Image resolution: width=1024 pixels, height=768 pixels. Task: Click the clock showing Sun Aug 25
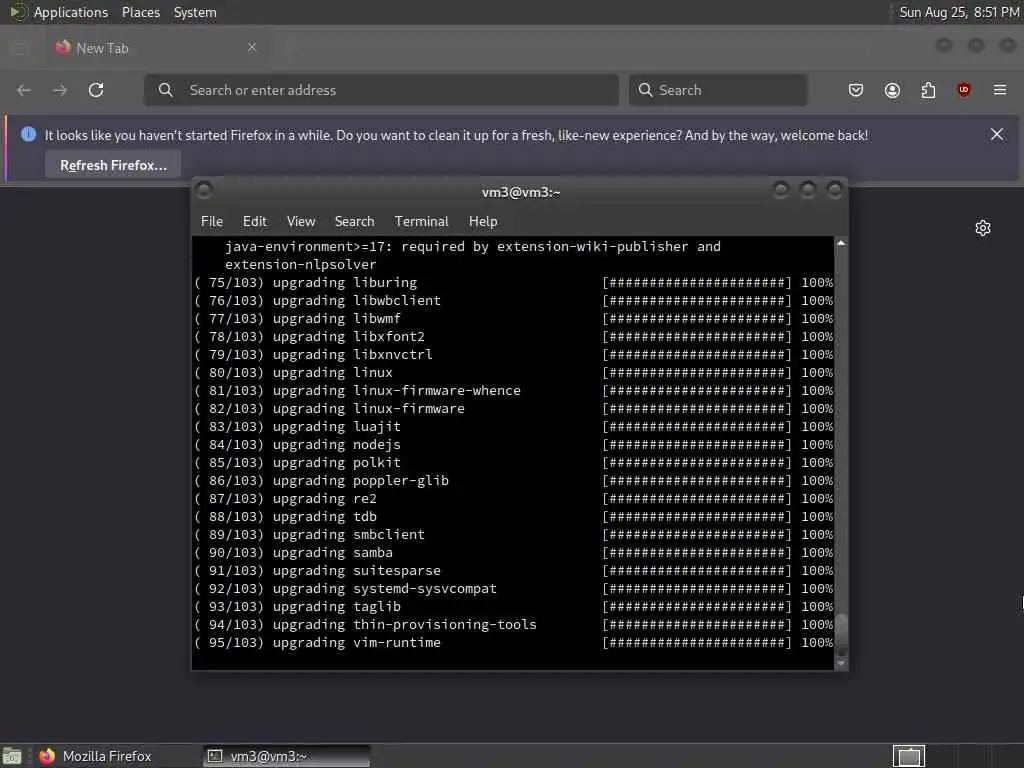pyautogui.click(x=959, y=12)
